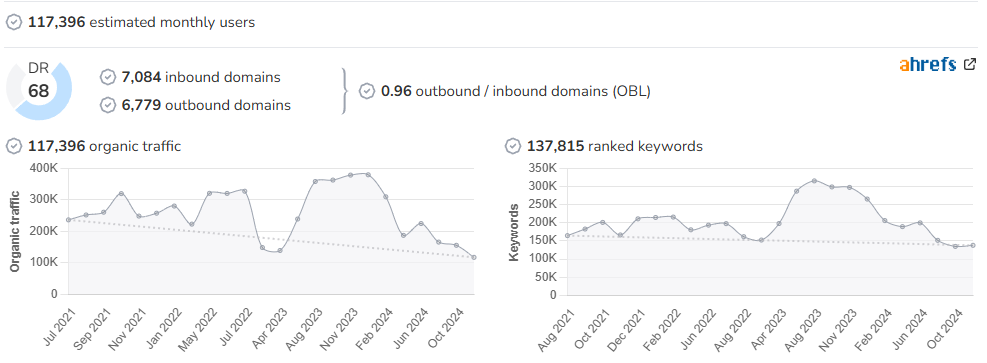Click the check icon next to outbound domains
987x363 pixels.
tap(108, 105)
